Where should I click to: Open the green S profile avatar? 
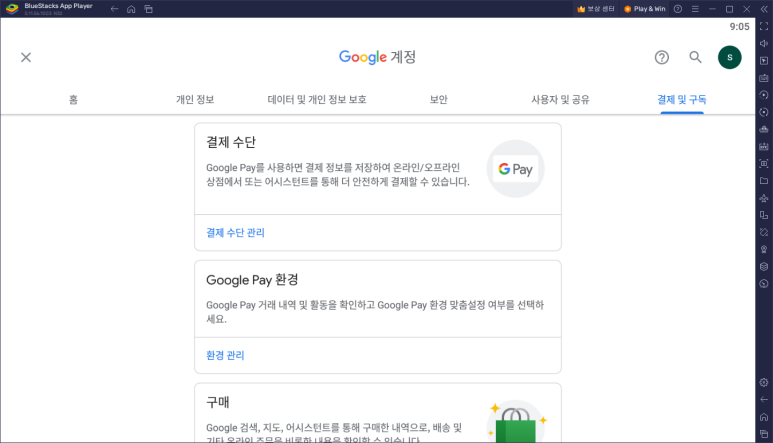coord(730,57)
